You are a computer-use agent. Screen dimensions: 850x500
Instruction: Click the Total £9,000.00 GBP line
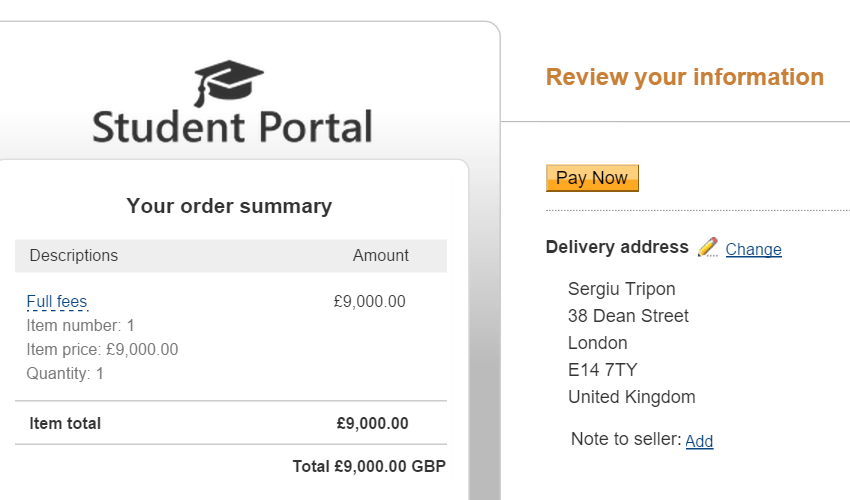click(x=368, y=467)
